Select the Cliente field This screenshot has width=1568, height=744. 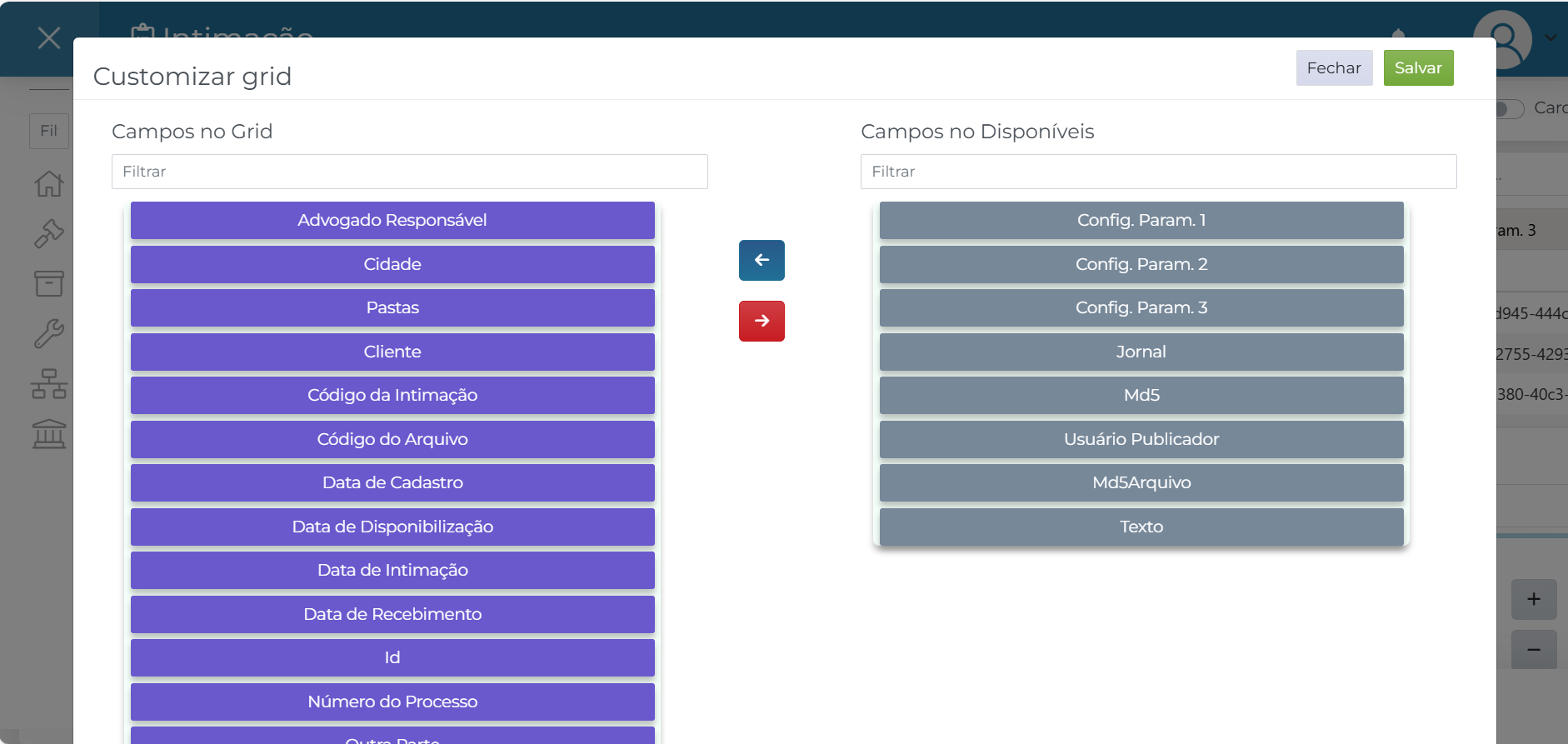click(392, 352)
